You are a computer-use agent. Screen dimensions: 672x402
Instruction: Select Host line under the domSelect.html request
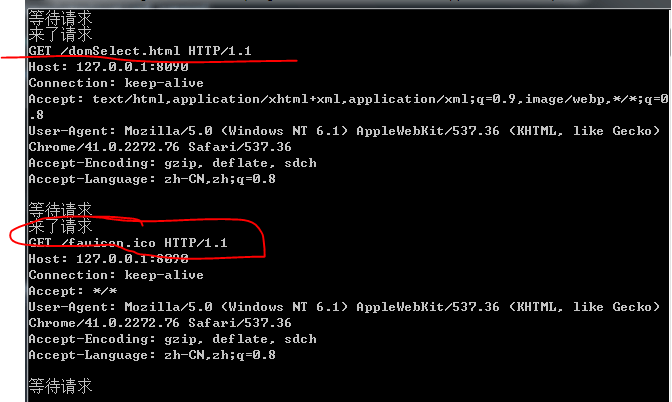click(108, 67)
